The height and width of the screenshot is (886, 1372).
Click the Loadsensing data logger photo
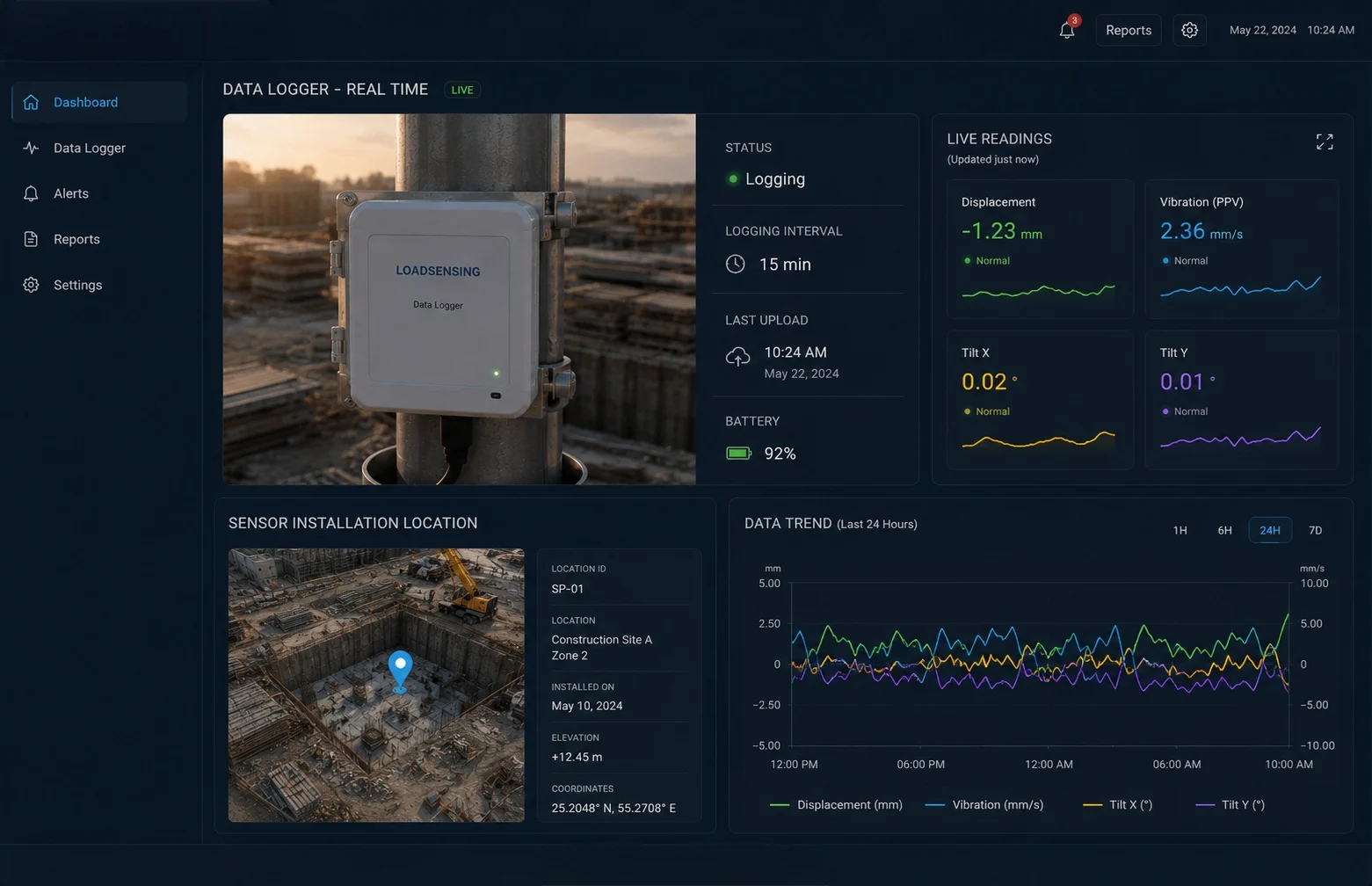pos(459,299)
